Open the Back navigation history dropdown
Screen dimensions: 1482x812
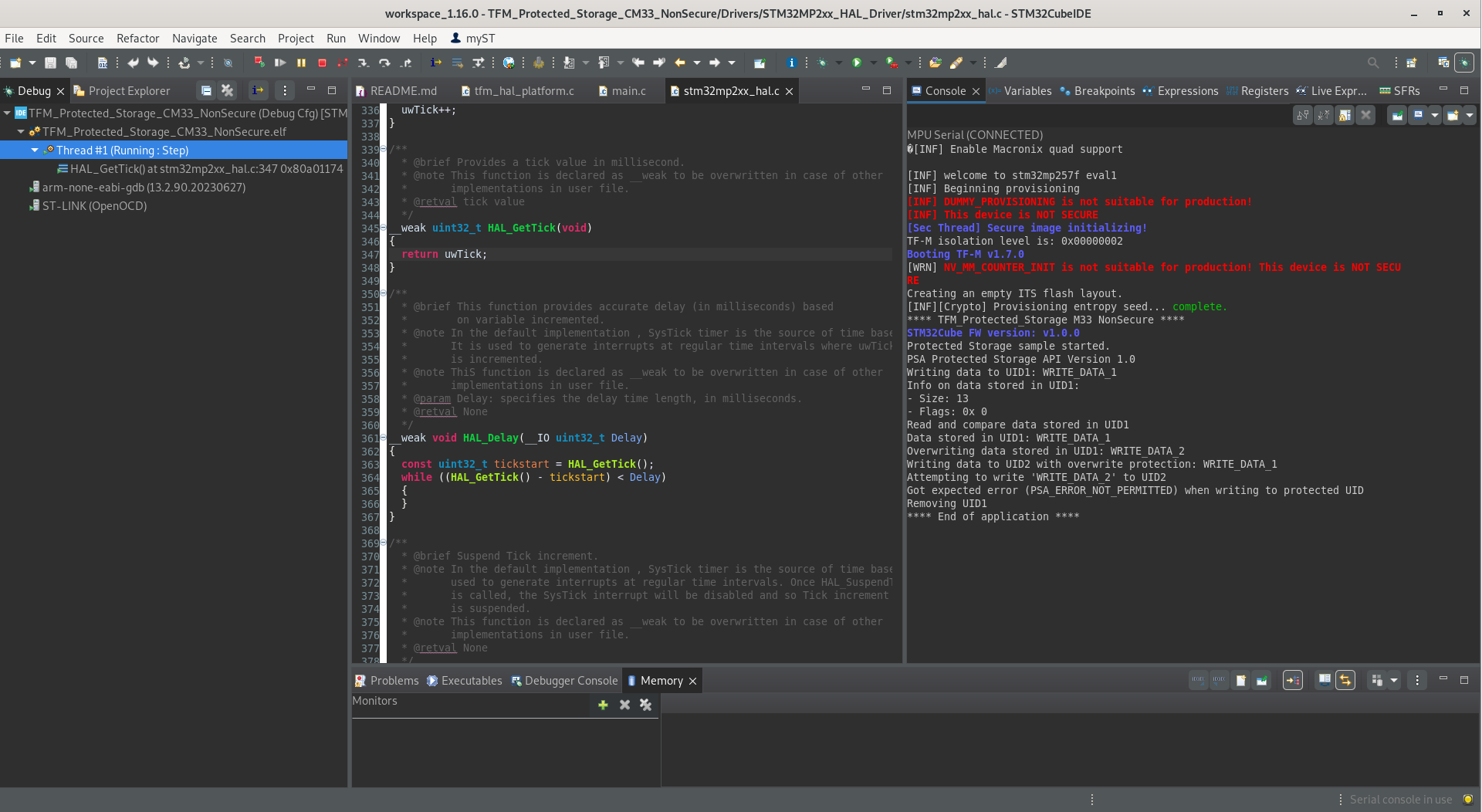click(x=697, y=63)
